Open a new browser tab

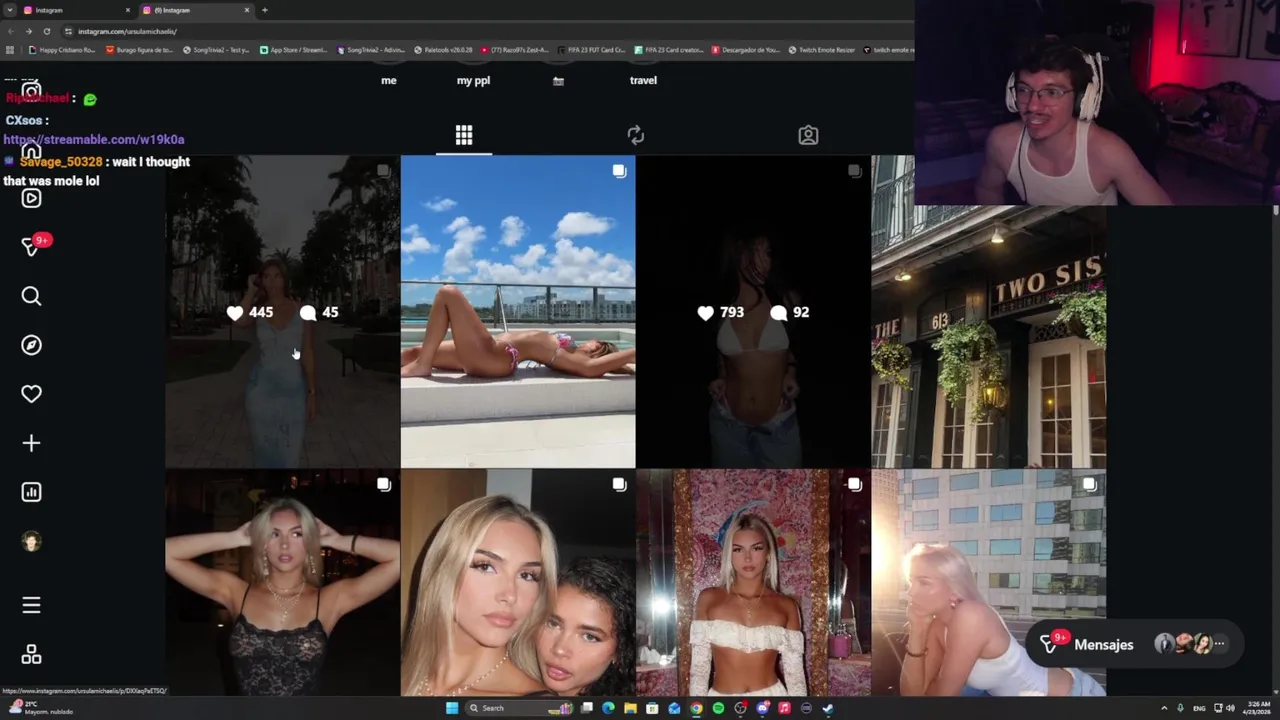pos(264,10)
